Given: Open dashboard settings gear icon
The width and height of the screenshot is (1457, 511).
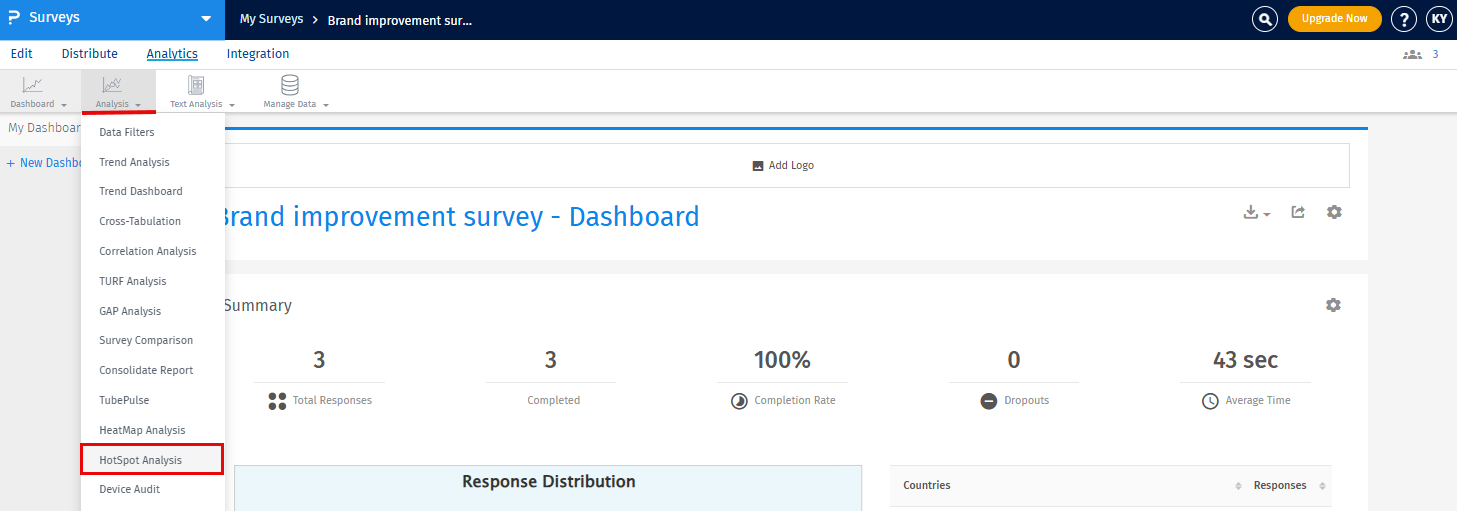Looking at the screenshot, I should (1334, 212).
